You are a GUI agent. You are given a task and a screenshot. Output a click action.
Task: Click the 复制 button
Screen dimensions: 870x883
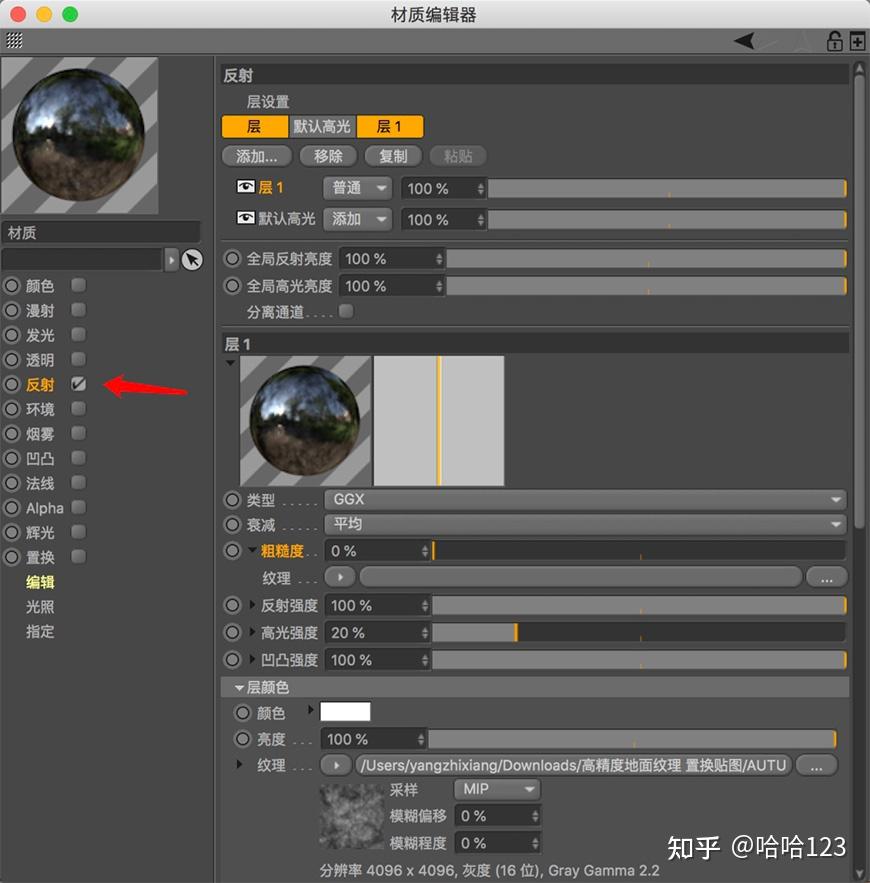coord(392,156)
